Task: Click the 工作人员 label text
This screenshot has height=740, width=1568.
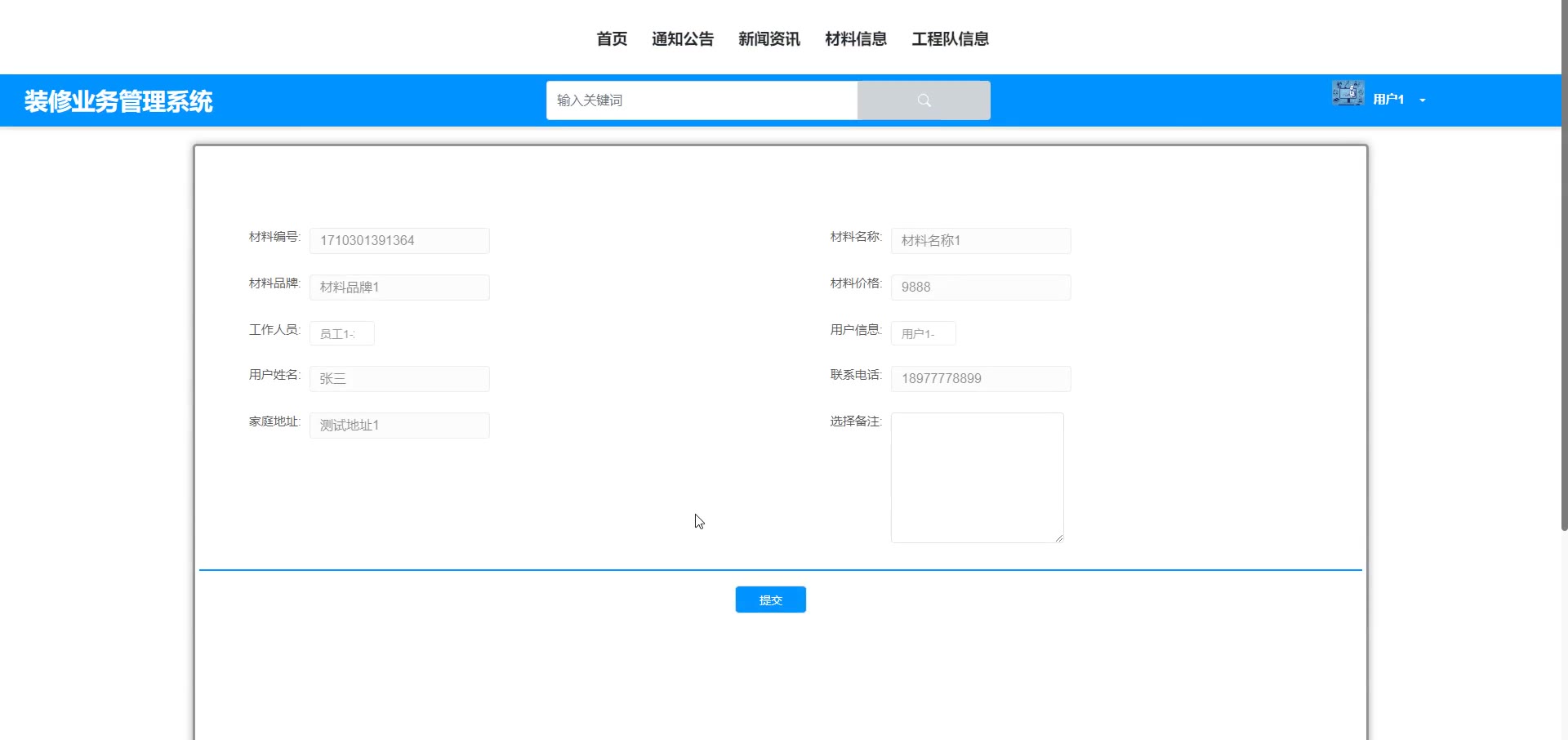Action: [274, 330]
